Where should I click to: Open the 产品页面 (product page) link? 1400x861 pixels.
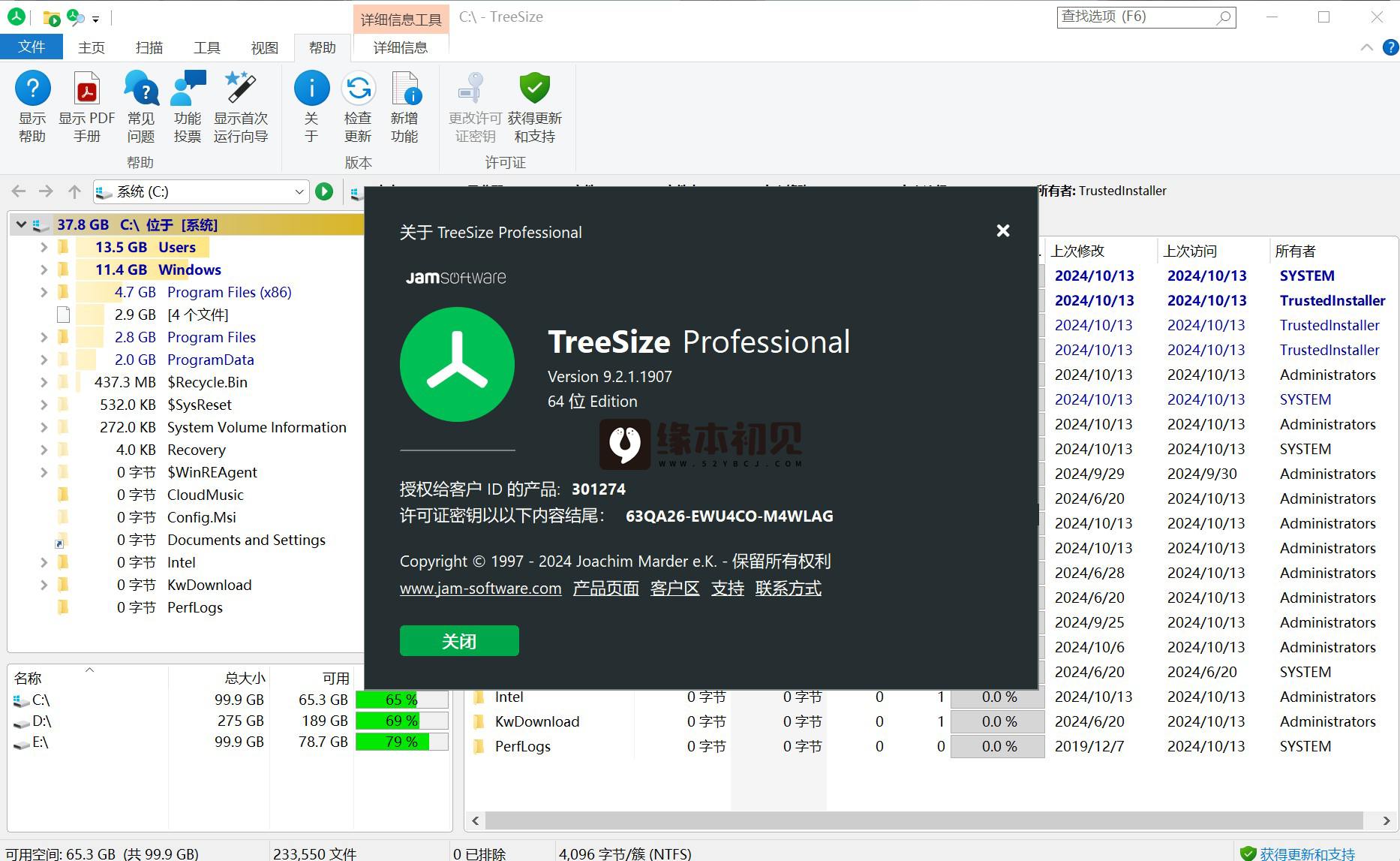606,589
